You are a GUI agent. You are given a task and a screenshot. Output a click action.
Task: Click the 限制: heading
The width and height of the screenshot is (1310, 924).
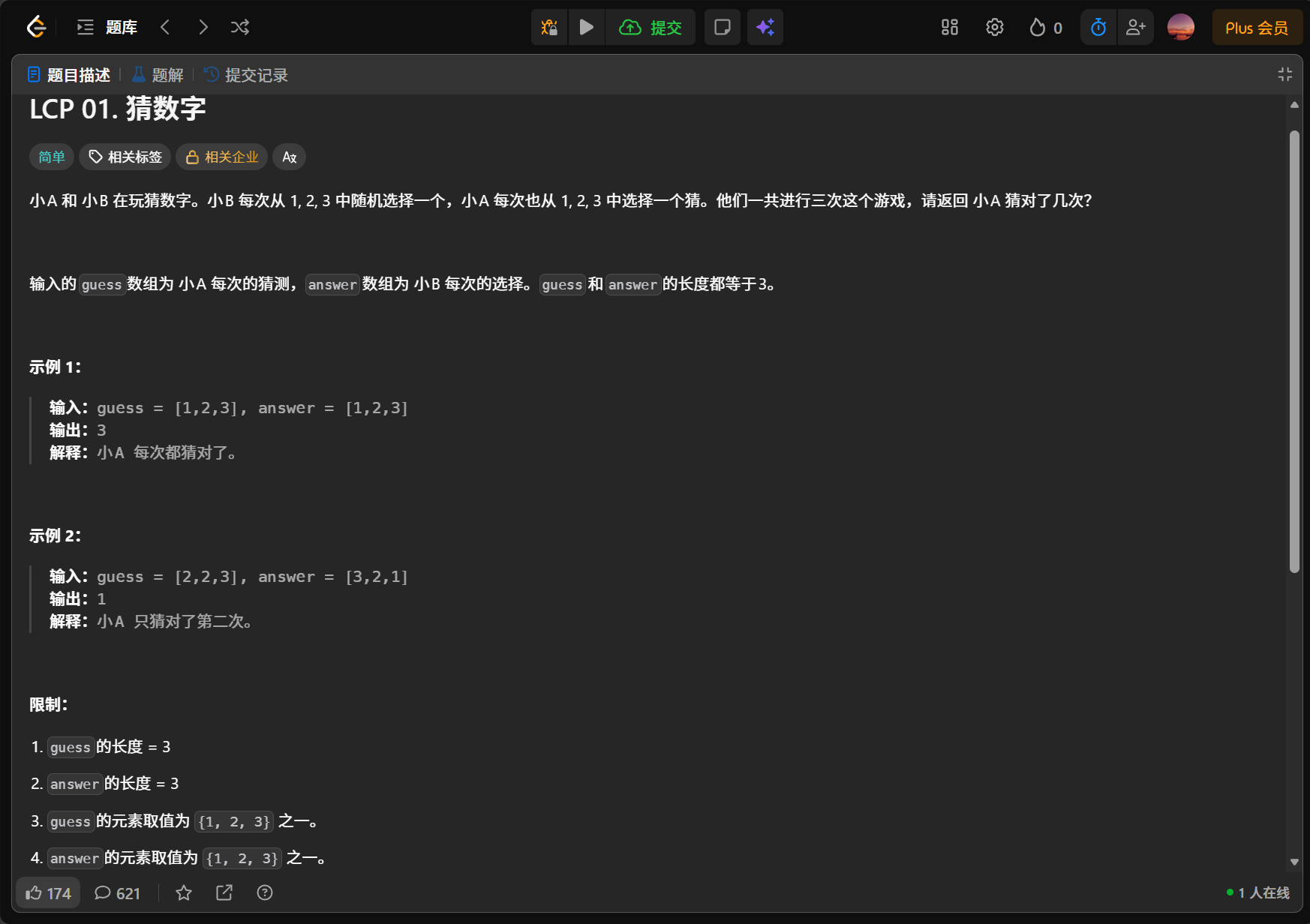[x=49, y=704]
